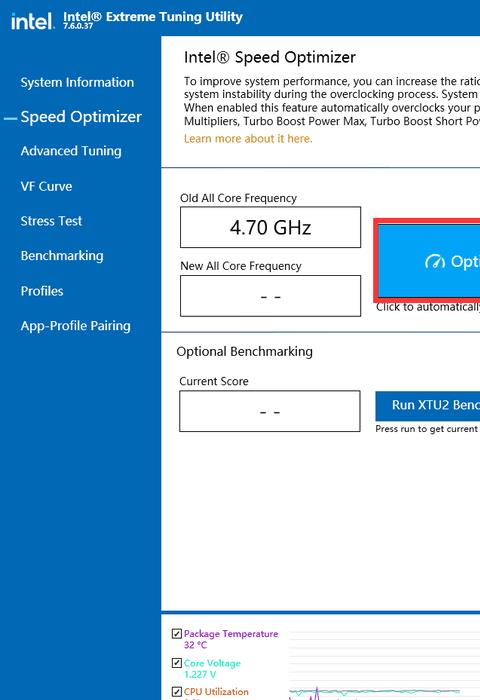Click the speedometer icon on Optimize button
Image resolution: width=480 pixels, height=700 pixels.
tap(434, 262)
